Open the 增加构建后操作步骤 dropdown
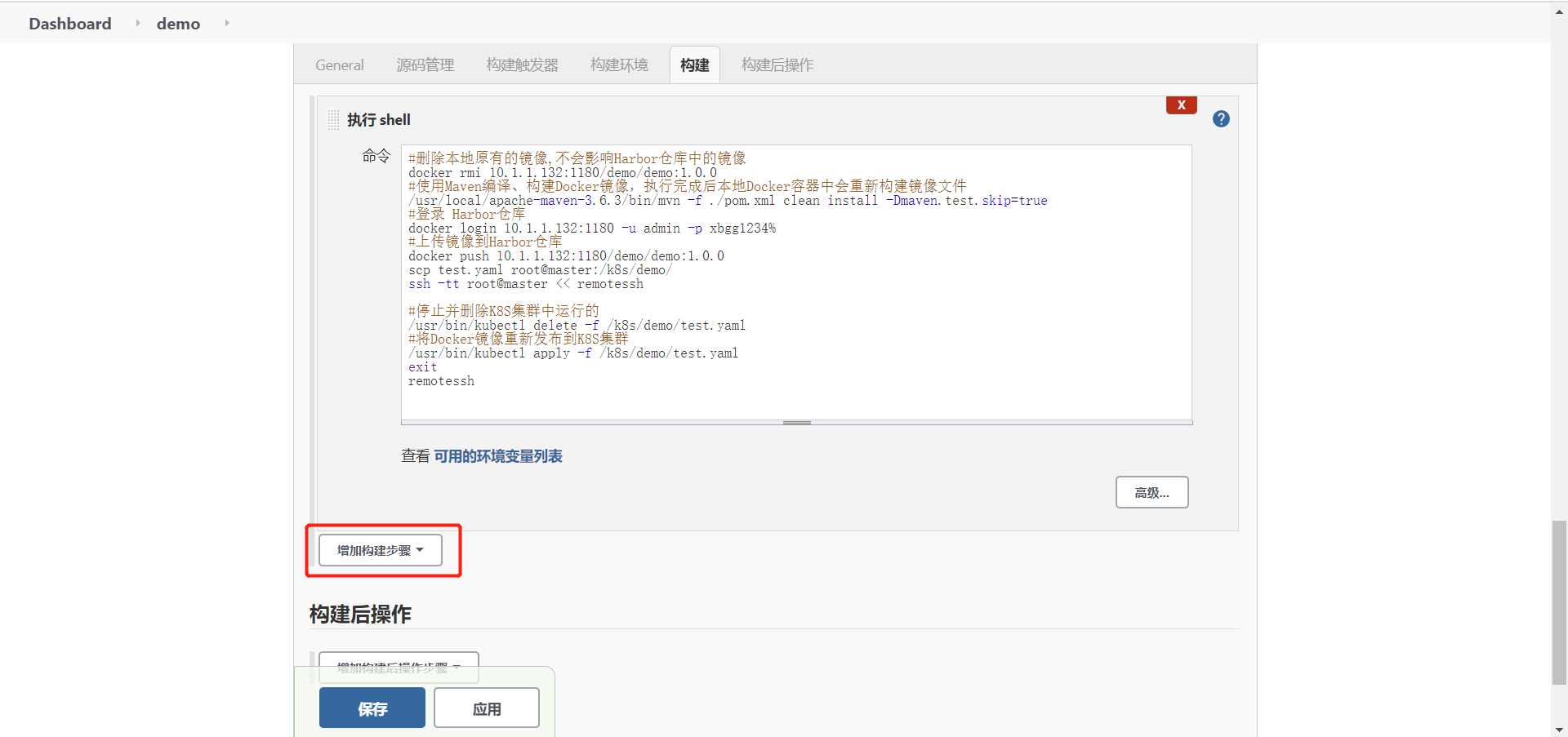The image size is (1568, 737). point(398,668)
